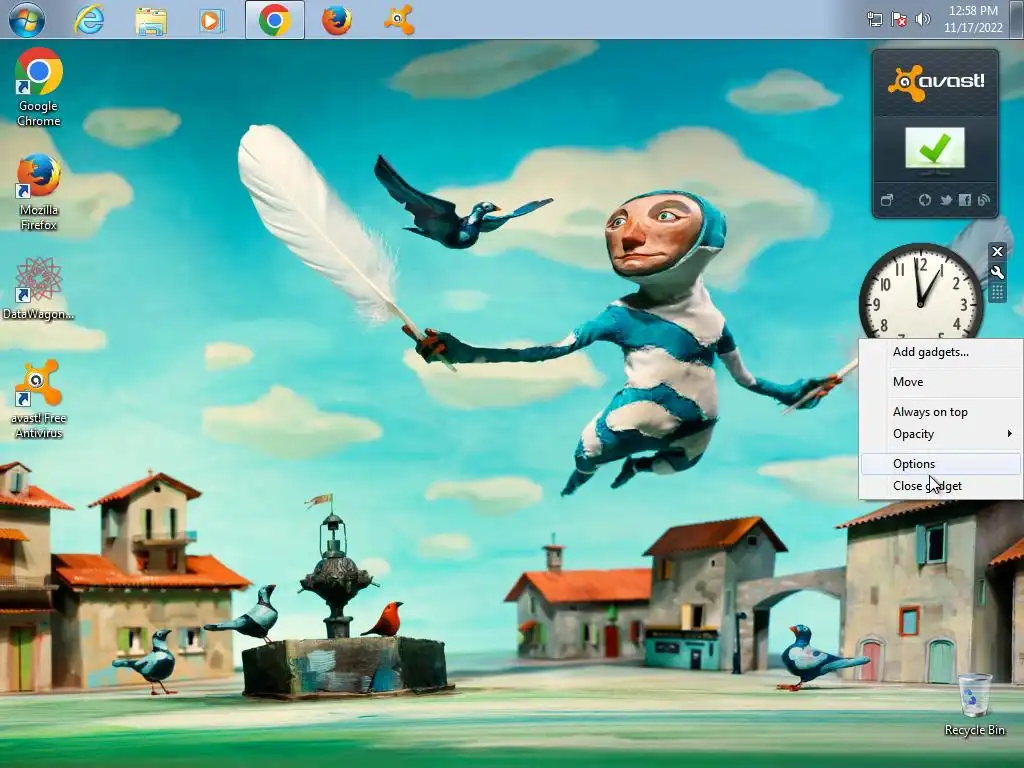Select the DataWagon desktop shortcut
This screenshot has height=768, width=1024.
pyautogui.click(x=39, y=289)
